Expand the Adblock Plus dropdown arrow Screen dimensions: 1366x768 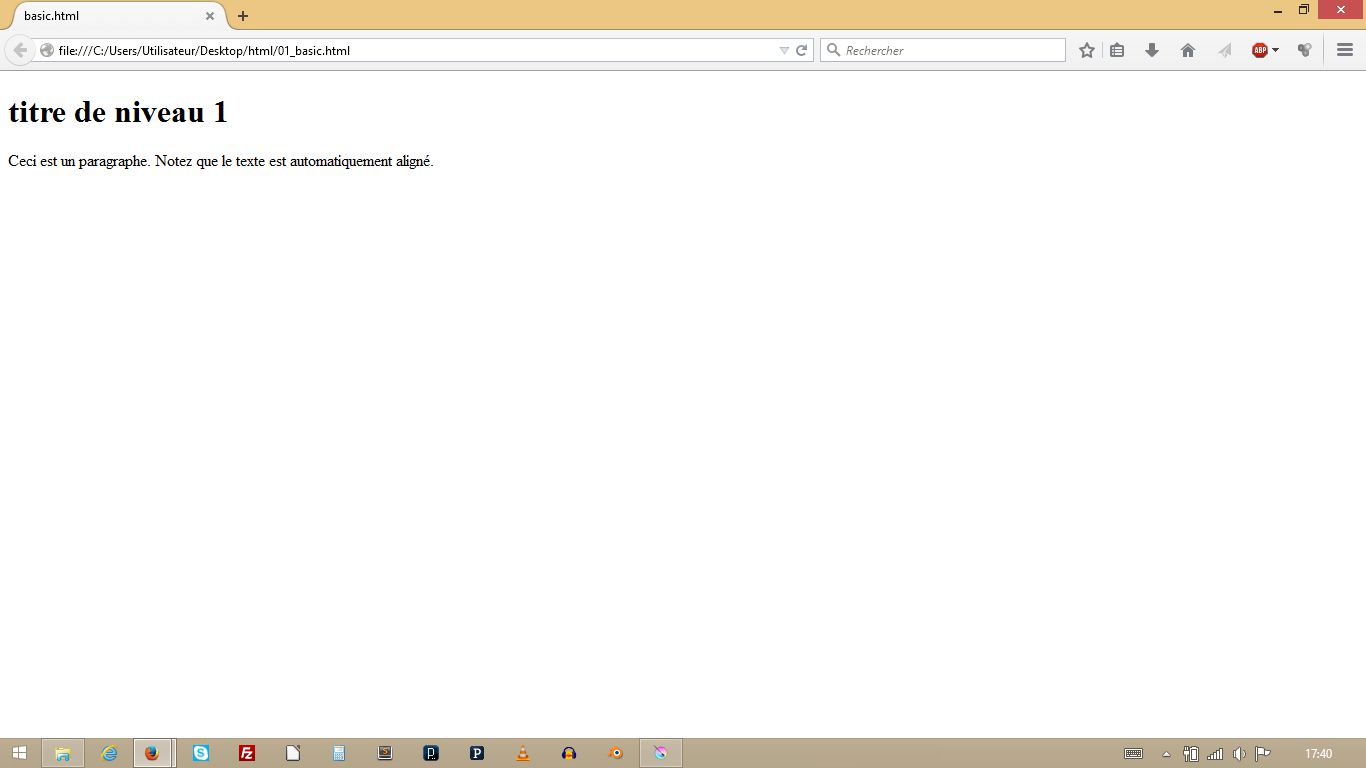[1276, 50]
